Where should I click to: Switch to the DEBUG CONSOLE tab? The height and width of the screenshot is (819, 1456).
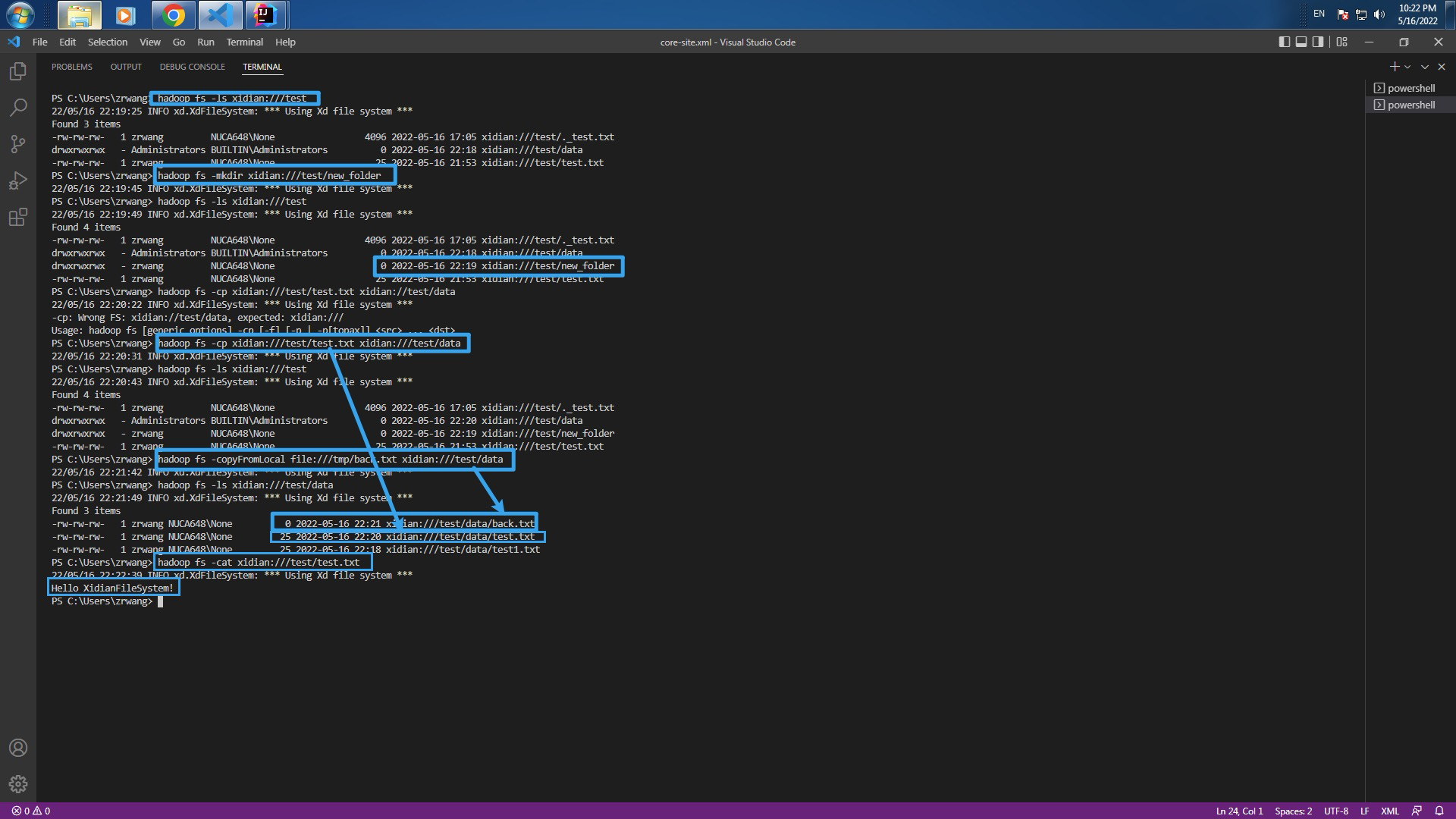(192, 67)
